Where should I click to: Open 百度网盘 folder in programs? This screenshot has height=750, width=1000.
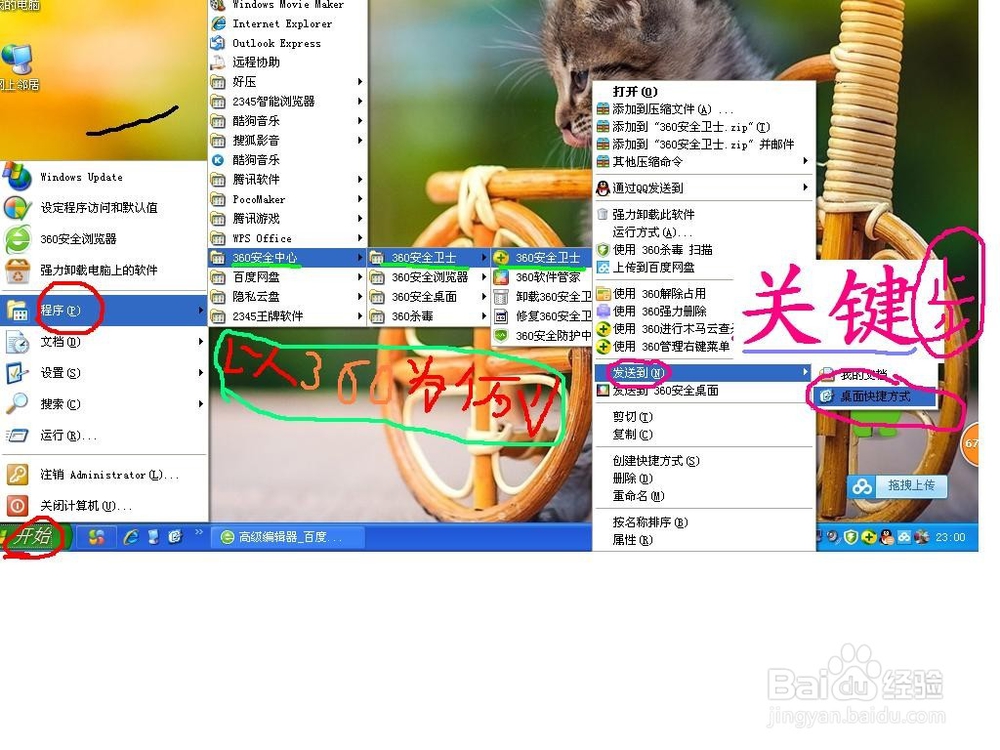[x=288, y=277]
